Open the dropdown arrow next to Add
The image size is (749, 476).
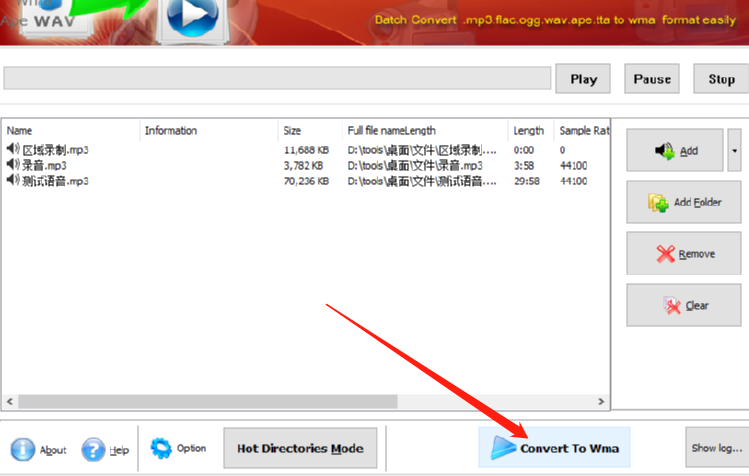pyautogui.click(x=734, y=151)
